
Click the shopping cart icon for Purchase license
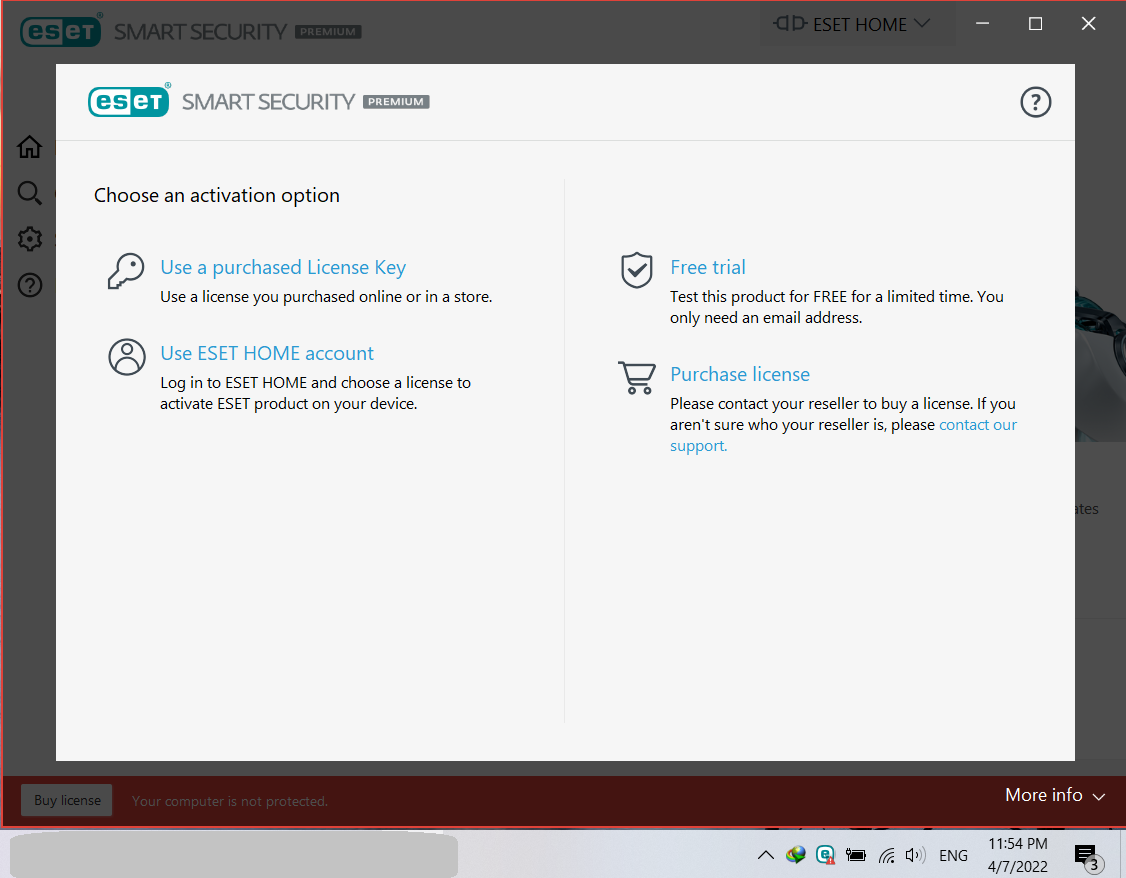tap(637, 377)
